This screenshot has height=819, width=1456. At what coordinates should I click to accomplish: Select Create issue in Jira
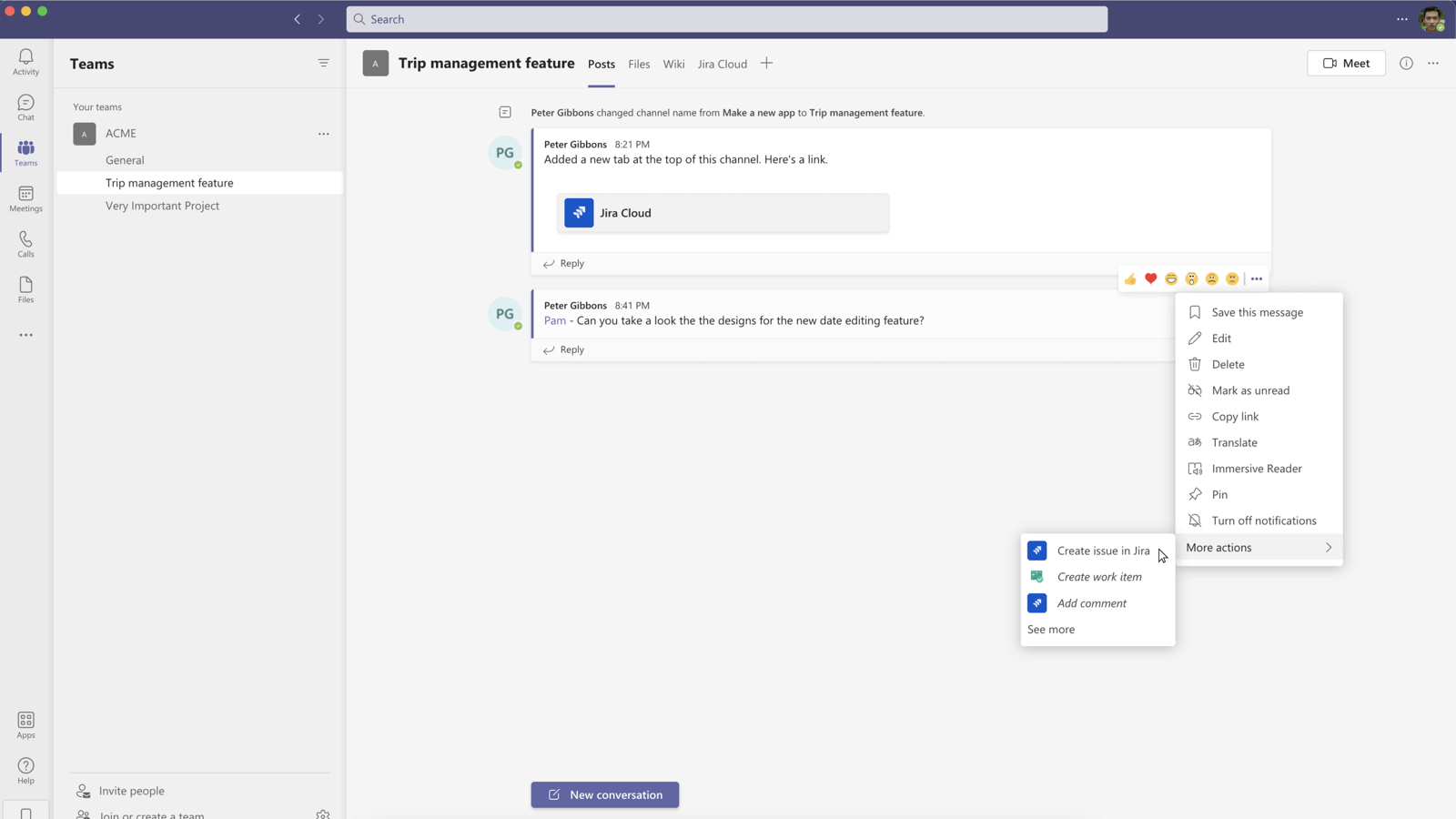point(1102,551)
